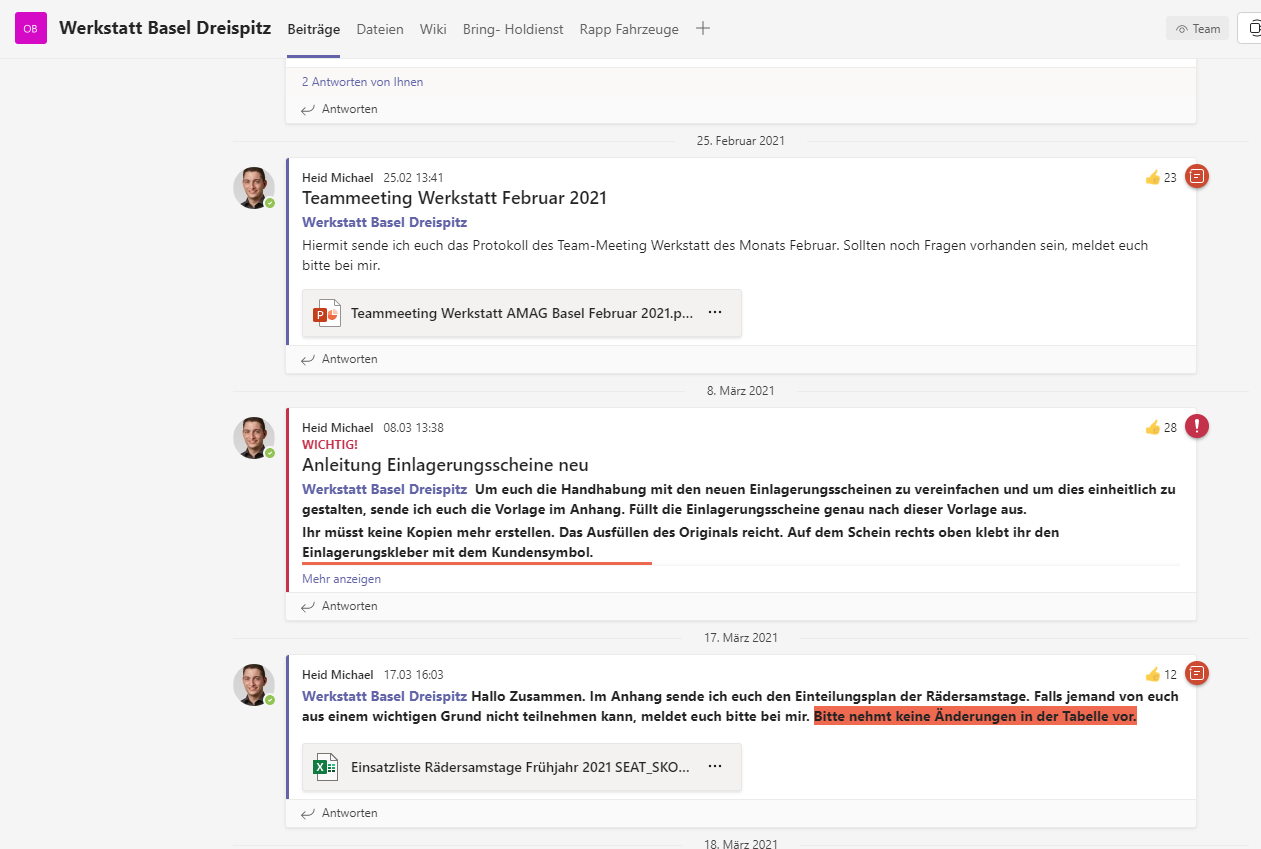Click the timestamp 17.03 16:03
1261x849 pixels.
(x=414, y=675)
